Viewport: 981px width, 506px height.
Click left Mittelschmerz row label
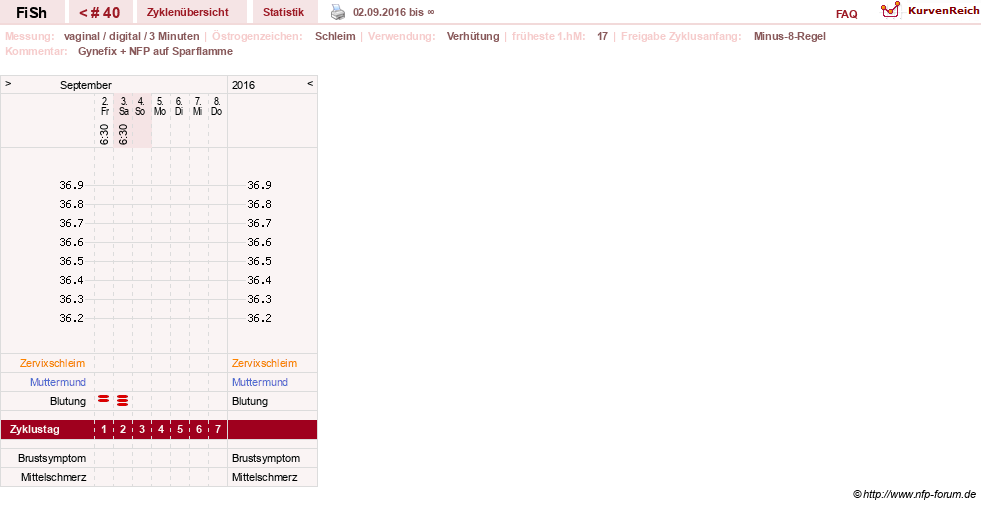(53, 477)
